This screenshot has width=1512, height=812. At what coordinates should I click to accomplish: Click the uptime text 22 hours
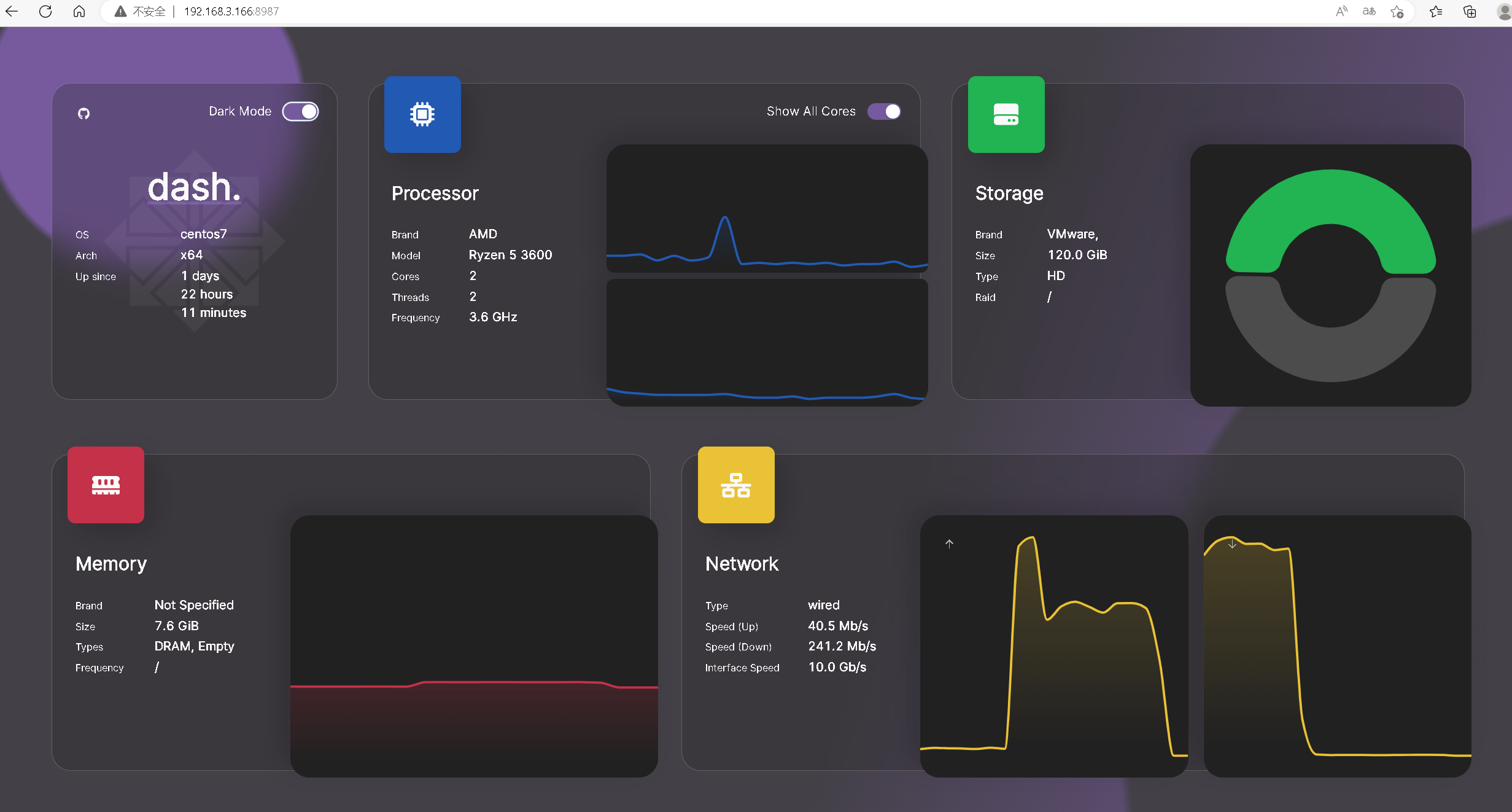(x=207, y=294)
